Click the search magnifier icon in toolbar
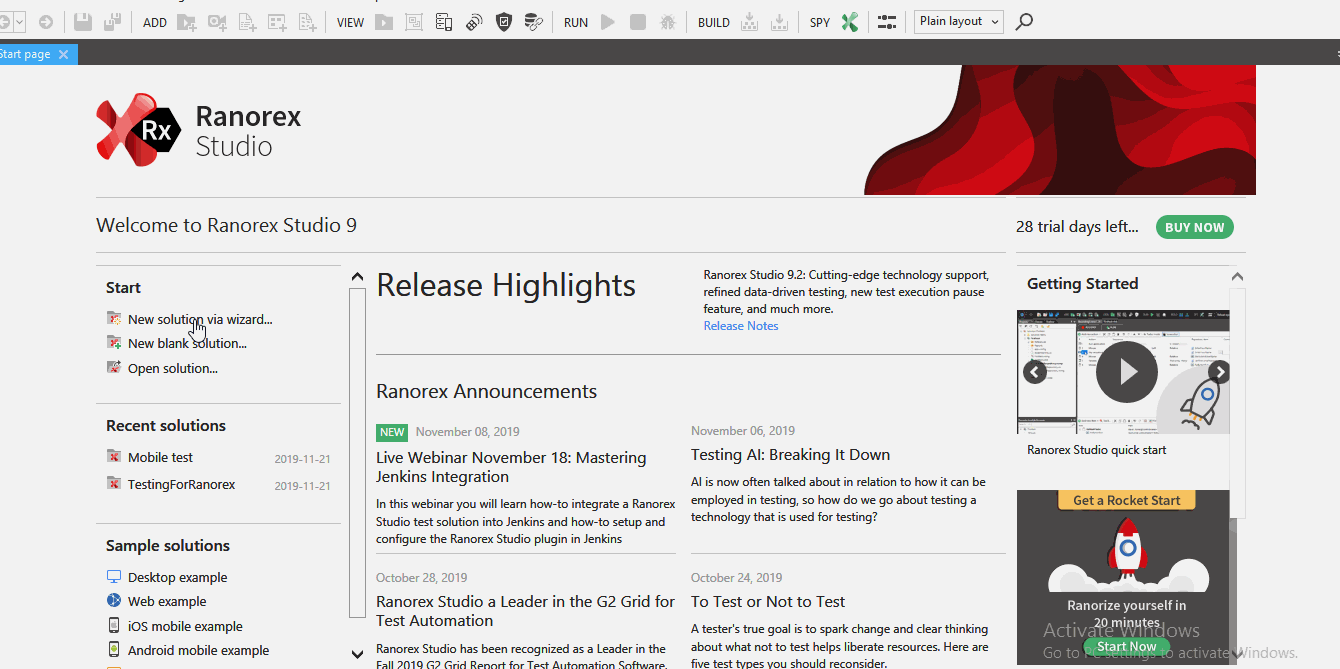Image resolution: width=1340 pixels, height=669 pixels. (x=1024, y=22)
